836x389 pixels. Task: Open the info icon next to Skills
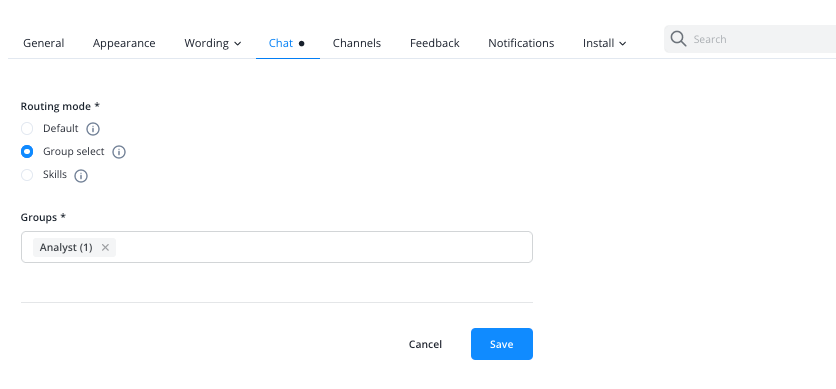pos(81,176)
